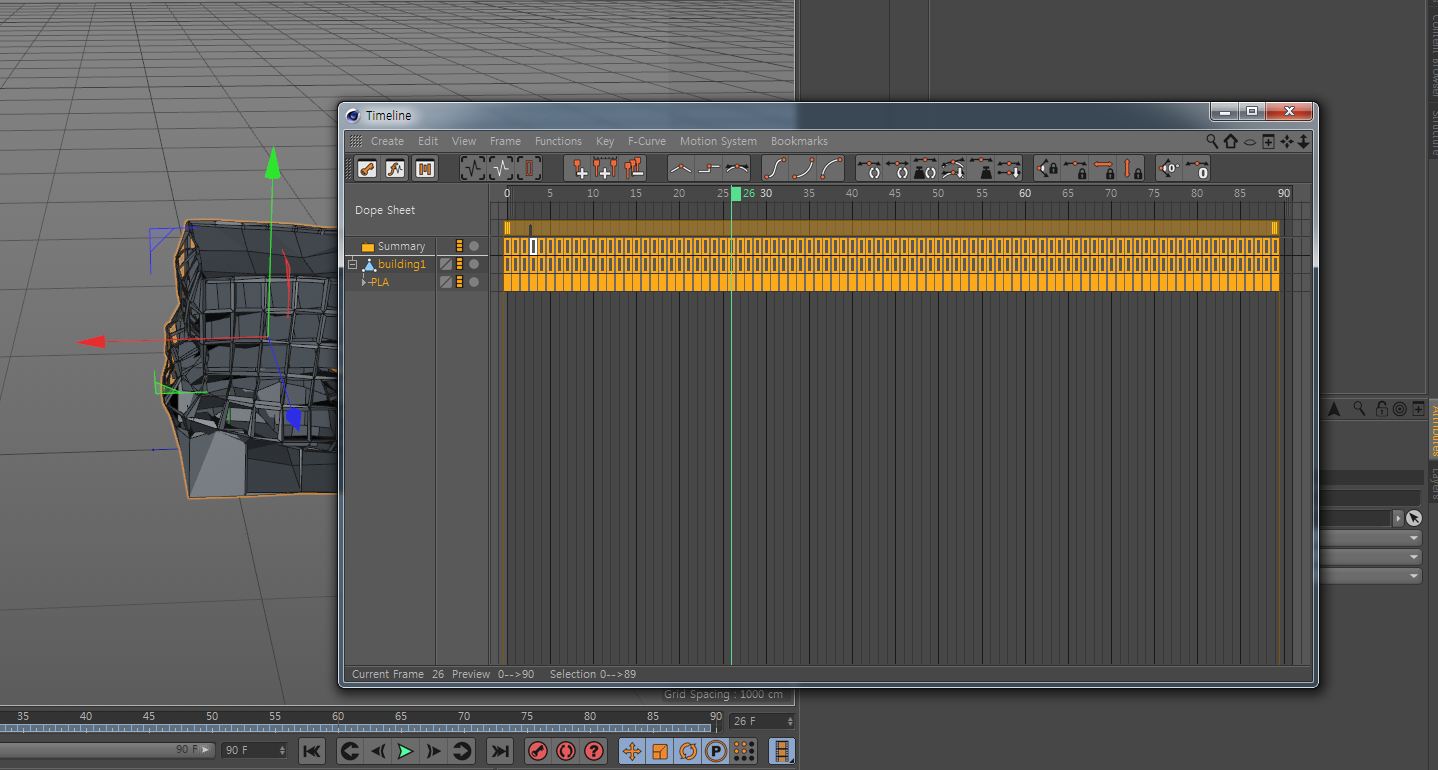Screen dimensions: 1438x770
Task: Play the animation forwards
Action: tap(405, 751)
